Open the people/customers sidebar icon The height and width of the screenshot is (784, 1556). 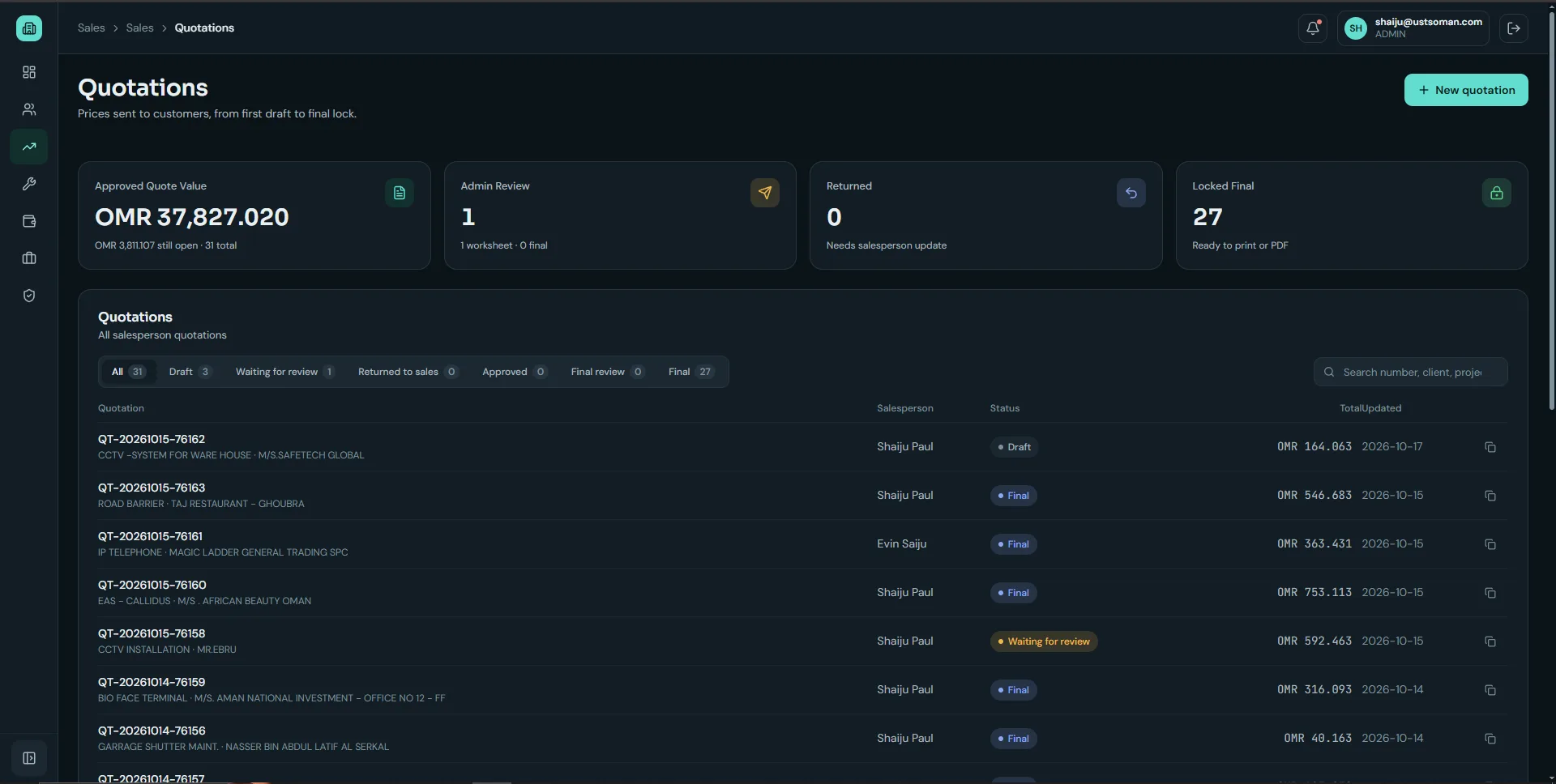[x=29, y=109]
